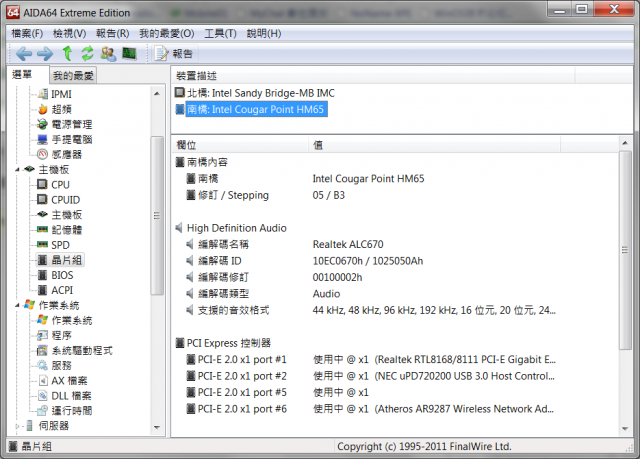Collapse the 主機板 parent node
640x459 pixels.
click(17, 170)
